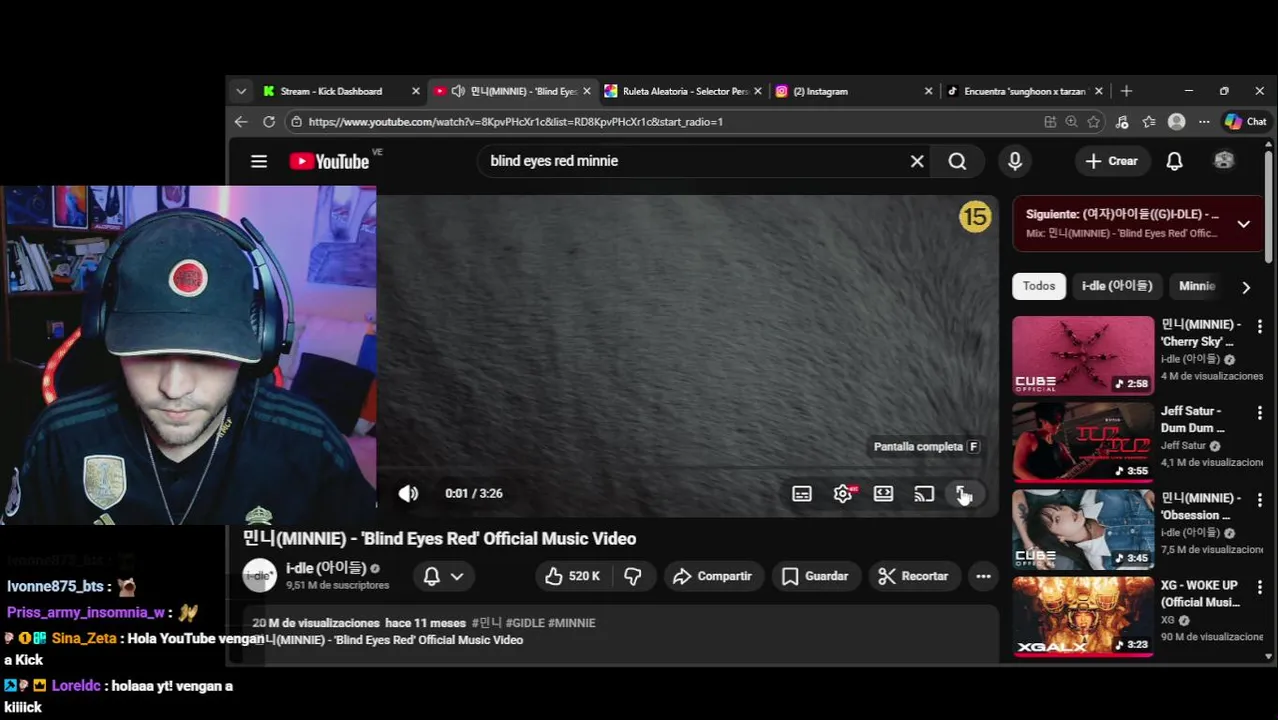
Task: Switch to Ruleta Aleatoria tab
Action: 685,91
